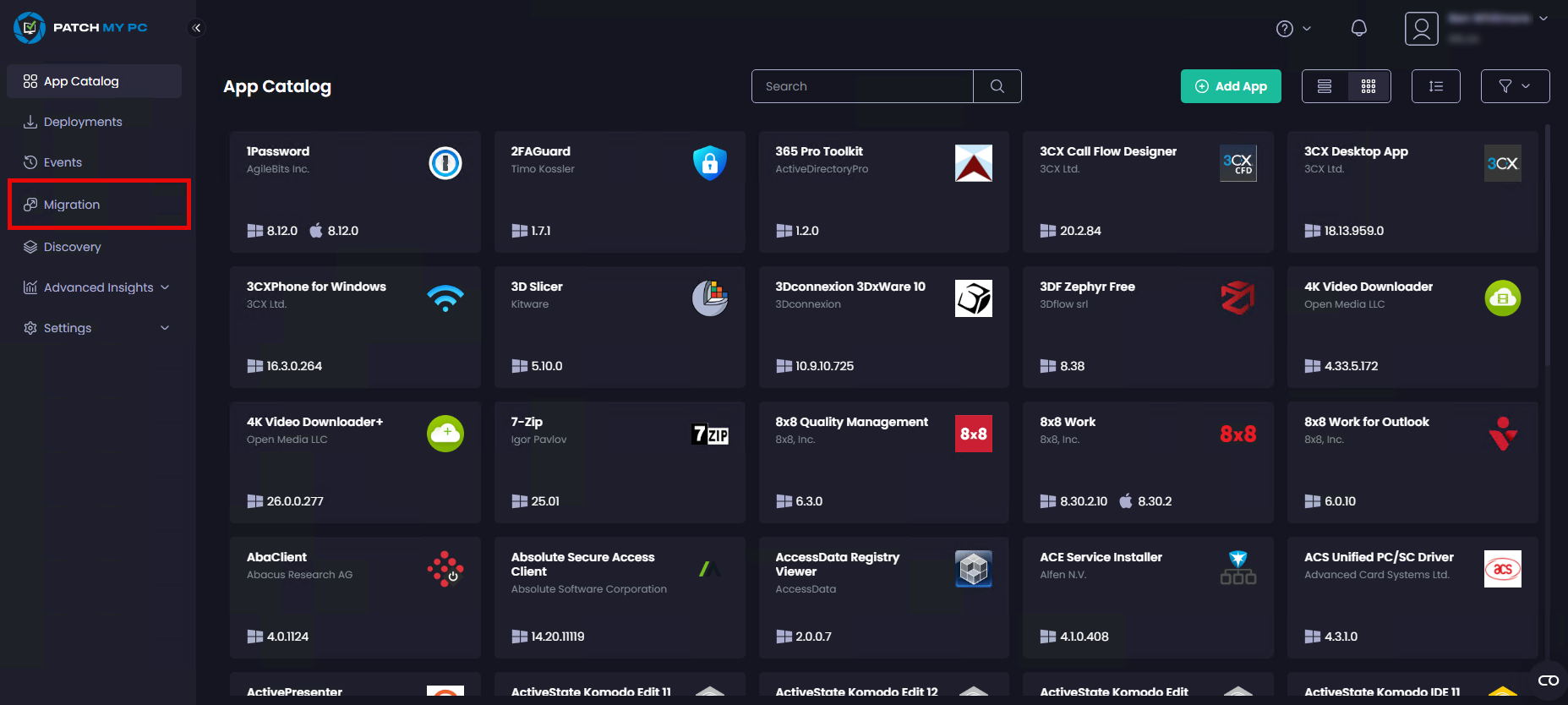Viewport: 1568px width, 705px height.
Task: Open Deployments in the sidebar
Action: (83, 122)
